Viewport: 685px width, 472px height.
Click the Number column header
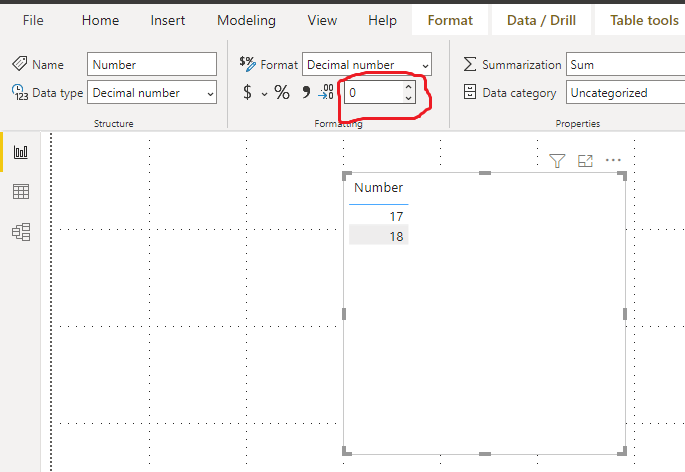click(378, 187)
